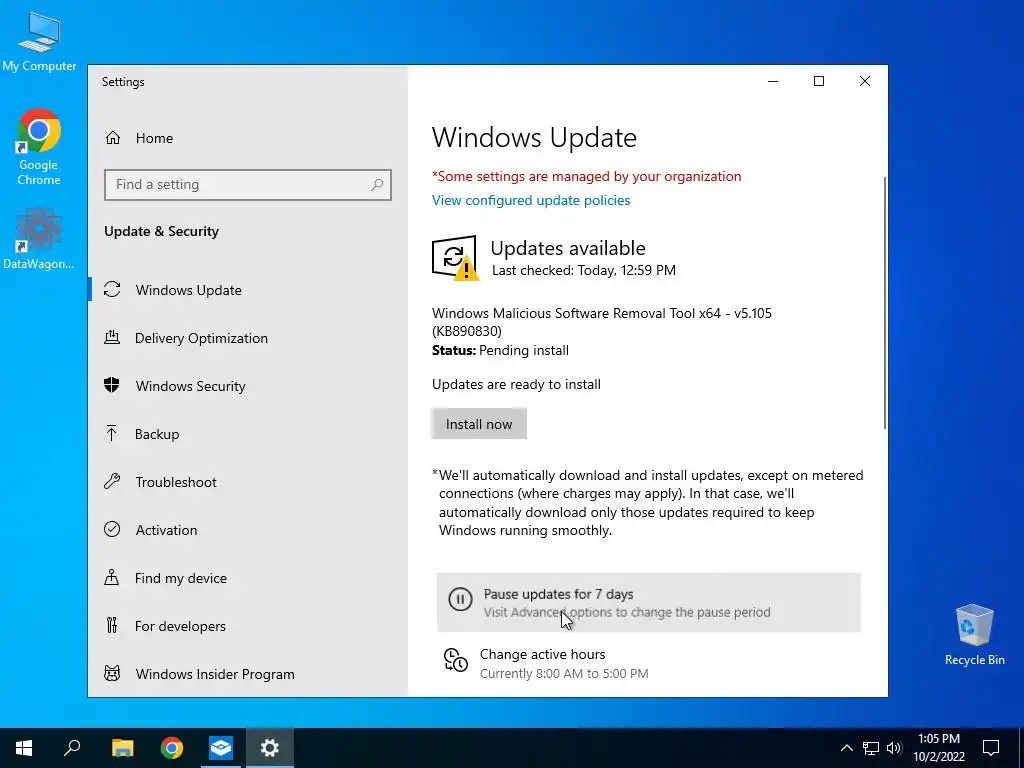Image resolution: width=1024 pixels, height=768 pixels.
Task: Minimize the Settings window
Action: [773, 81]
